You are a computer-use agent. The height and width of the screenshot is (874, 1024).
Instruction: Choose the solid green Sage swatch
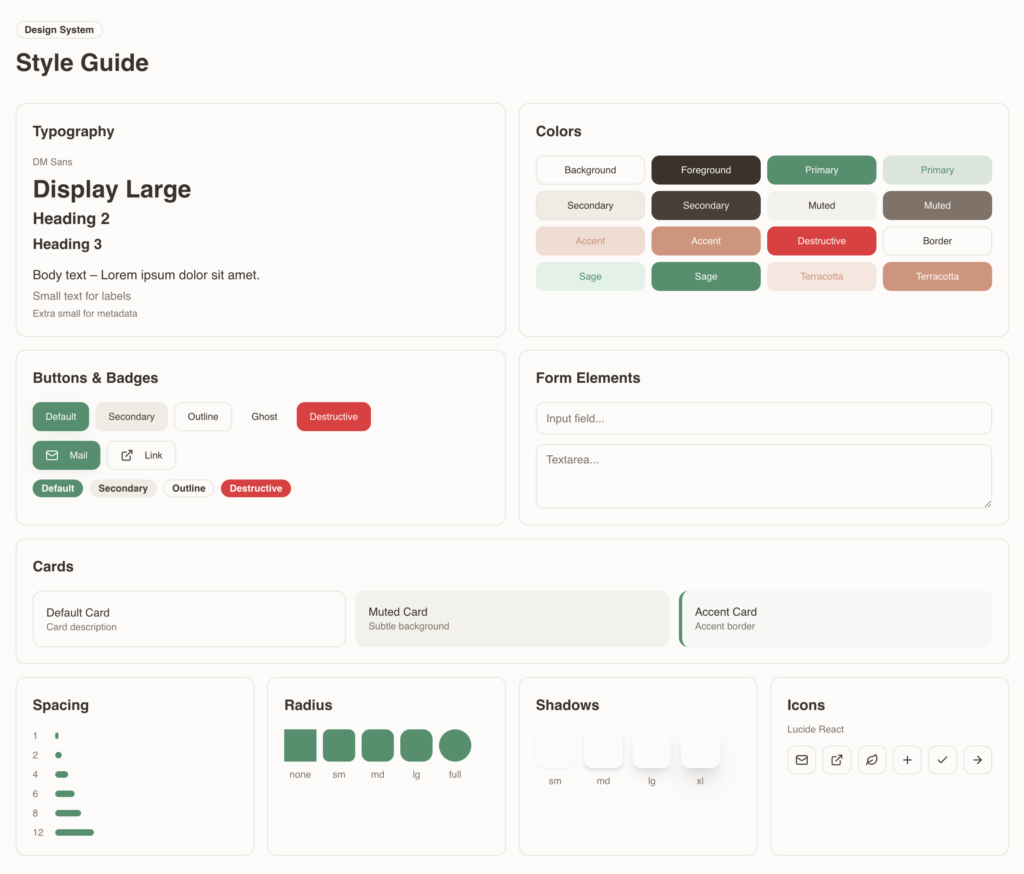click(x=705, y=276)
